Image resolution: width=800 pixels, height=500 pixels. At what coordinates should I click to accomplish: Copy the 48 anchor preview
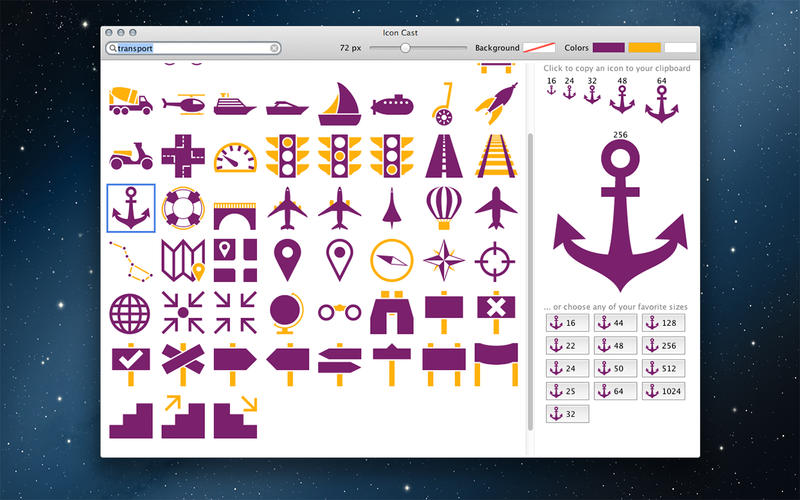(622, 99)
